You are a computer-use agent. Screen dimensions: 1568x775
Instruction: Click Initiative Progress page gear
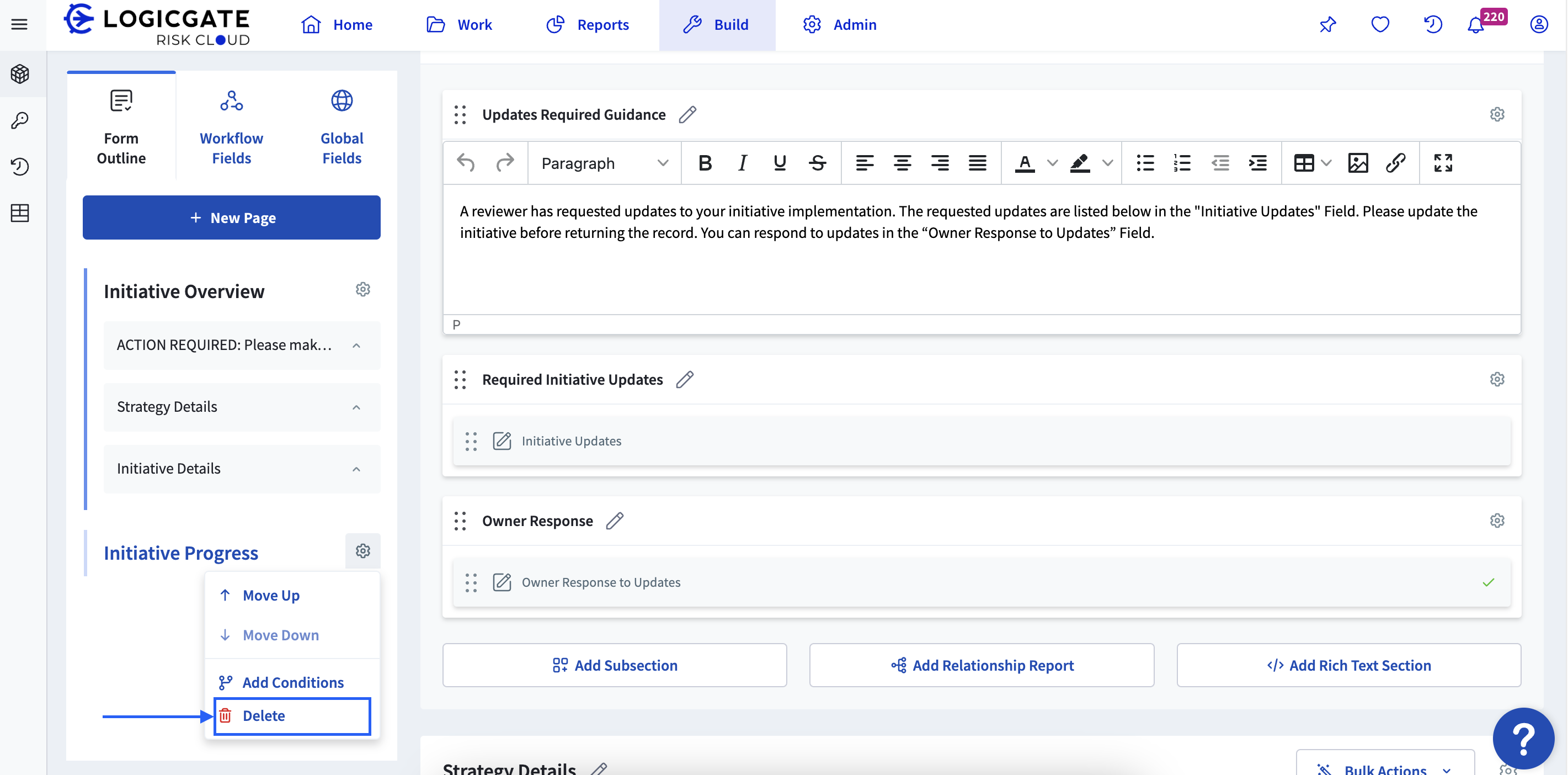click(x=363, y=551)
